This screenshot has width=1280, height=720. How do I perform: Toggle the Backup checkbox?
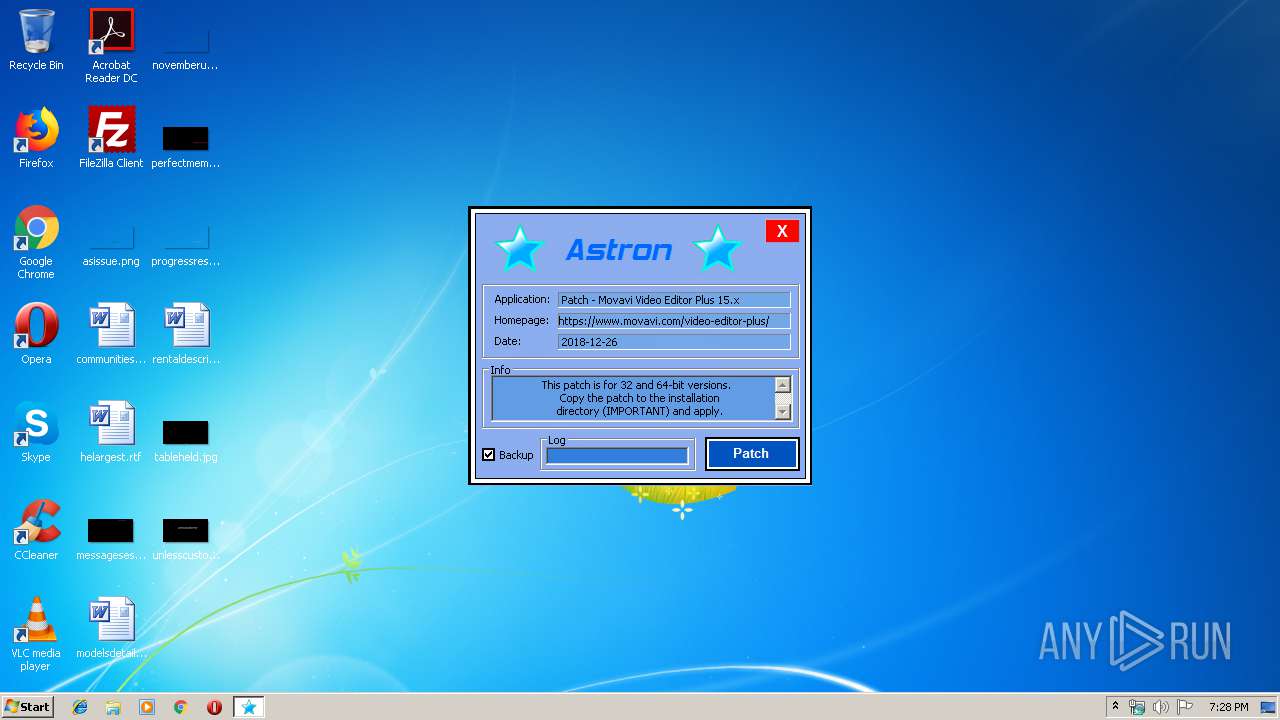tap(489, 455)
